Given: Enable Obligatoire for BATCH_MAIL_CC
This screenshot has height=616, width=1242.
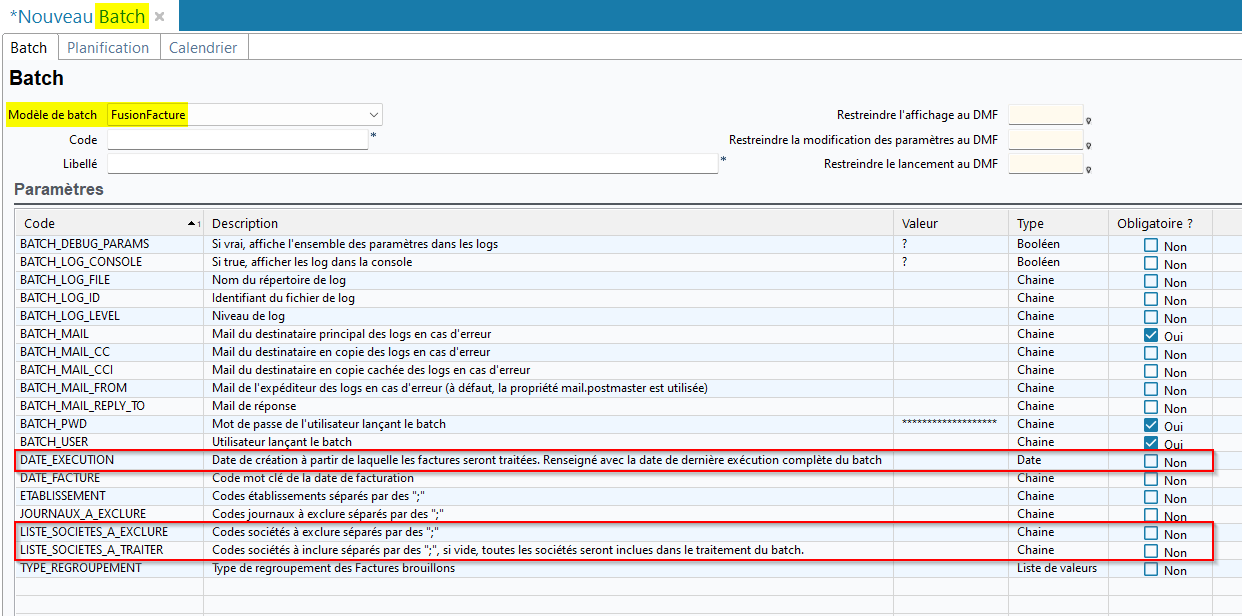Looking at the screenshot, I should pos(1151,353).
